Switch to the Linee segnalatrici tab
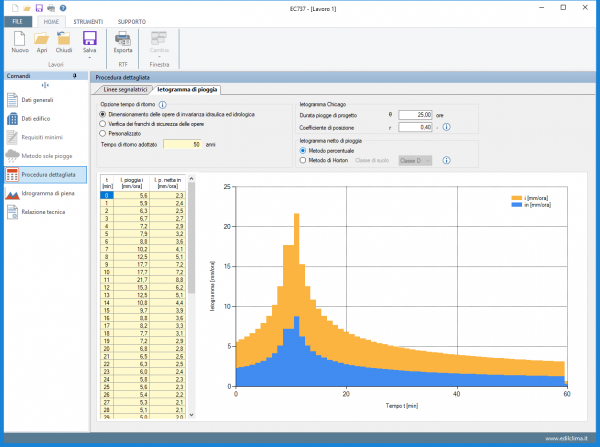Viewport: 600px width, 447px height. (125, 90)
